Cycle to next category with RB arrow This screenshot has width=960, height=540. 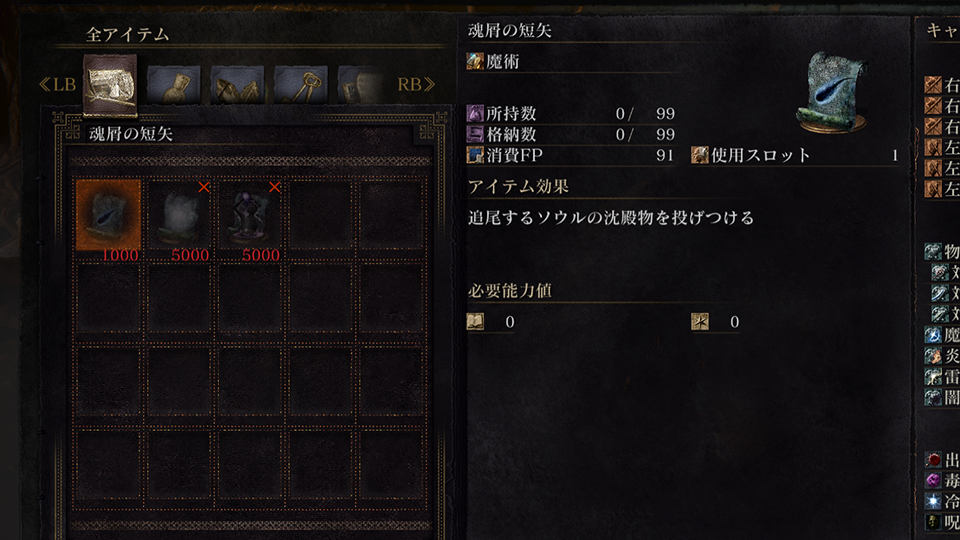click(x=416, y=84)
